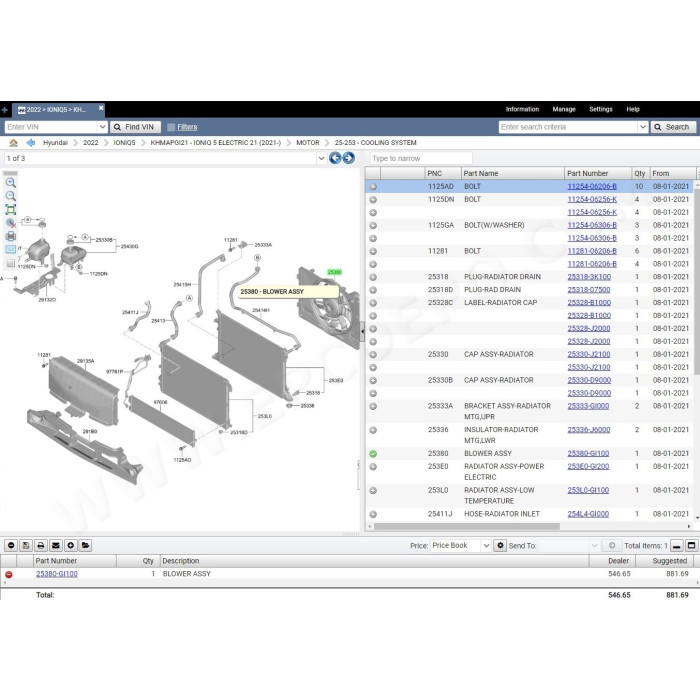Select the MOTOR breadcrumb
Image resolution: width=700 pixels, height=700 pixels.
point(308,143)
